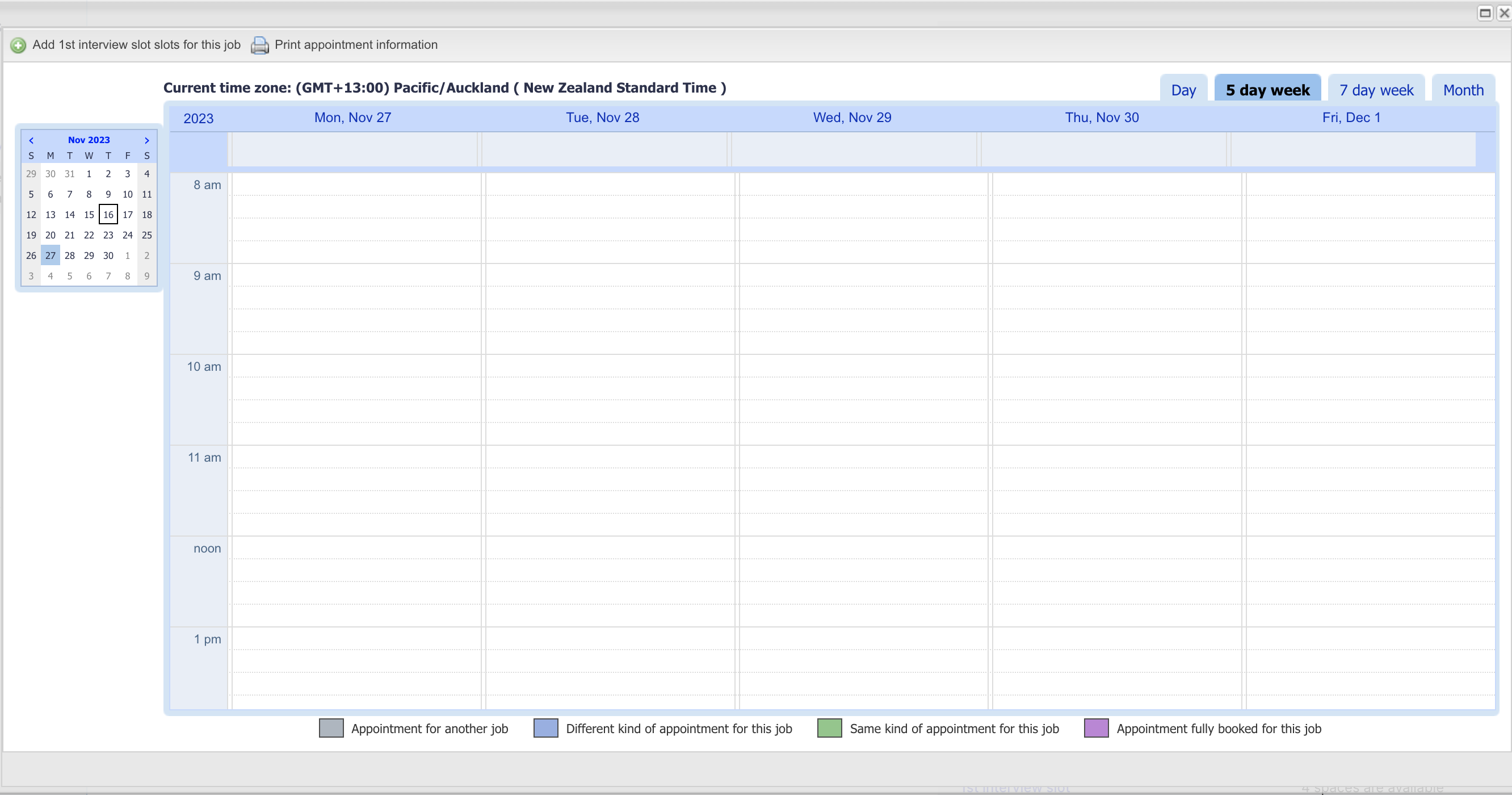Image resolution: width=1512 pixels, height=795 pixels.
Task: Go to next month in mini calendar
Action: tap(147, 140)
